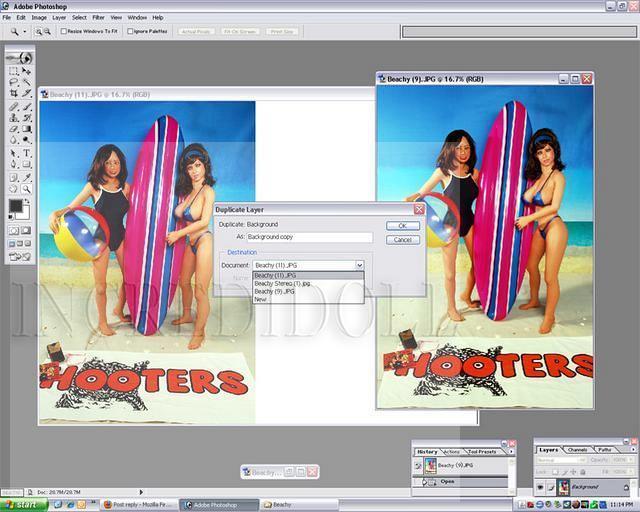Click the zoom-out icon in options bar
640x512 pixels.
click(47, 31)
